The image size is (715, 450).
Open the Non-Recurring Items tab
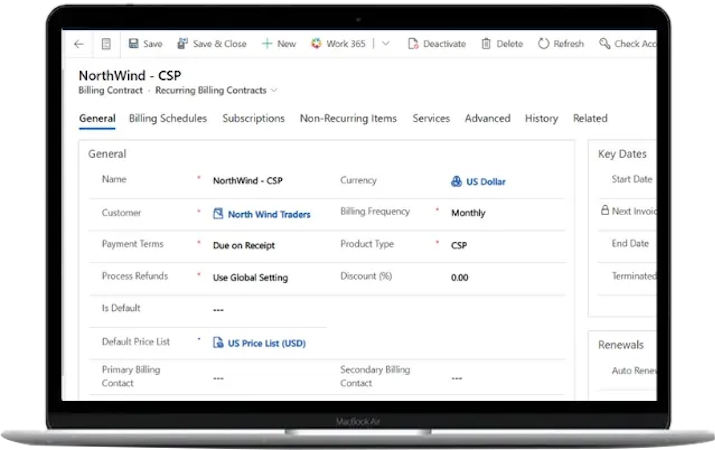pyautogui.click(x=348, y=119)
